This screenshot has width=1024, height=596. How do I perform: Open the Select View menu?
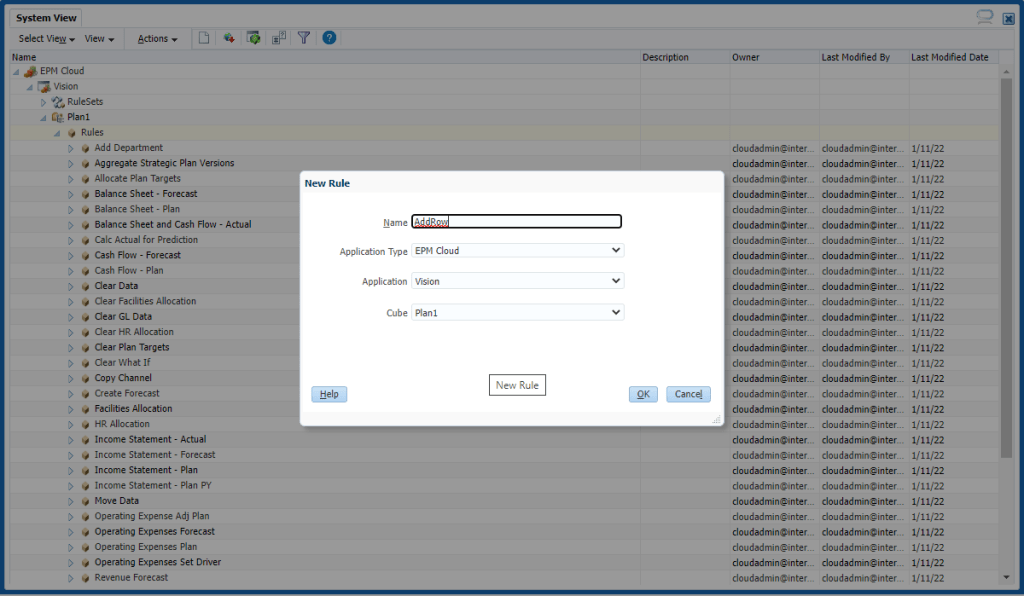coord(47,39)
